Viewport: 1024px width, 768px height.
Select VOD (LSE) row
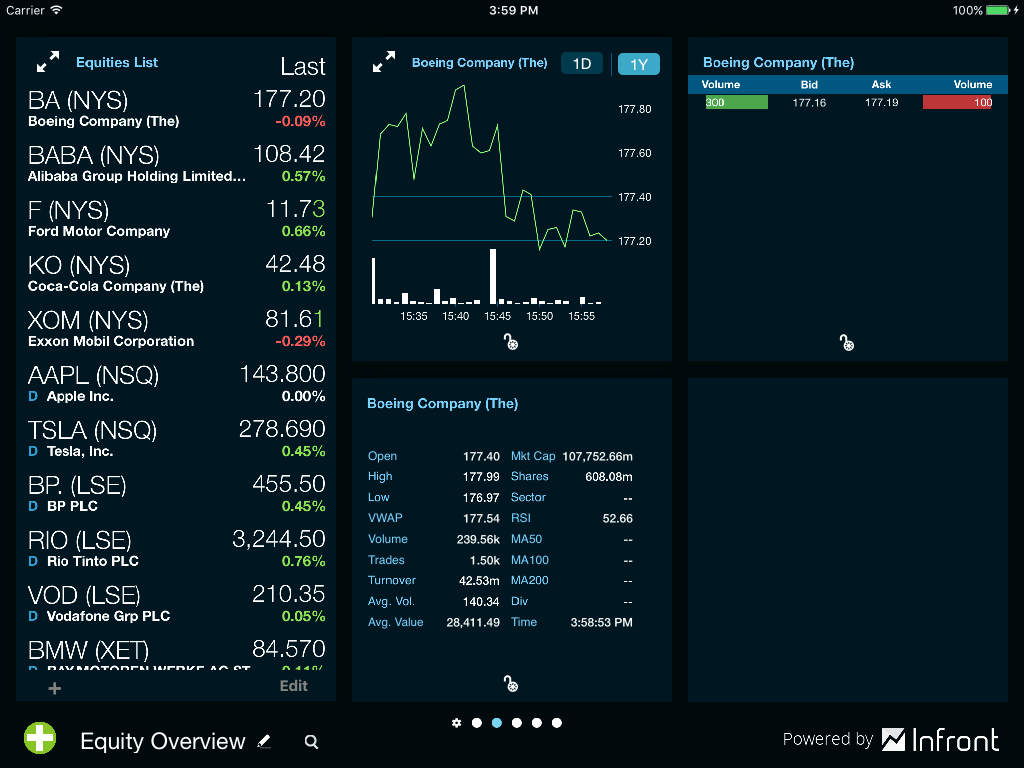[x=176, y=603]
